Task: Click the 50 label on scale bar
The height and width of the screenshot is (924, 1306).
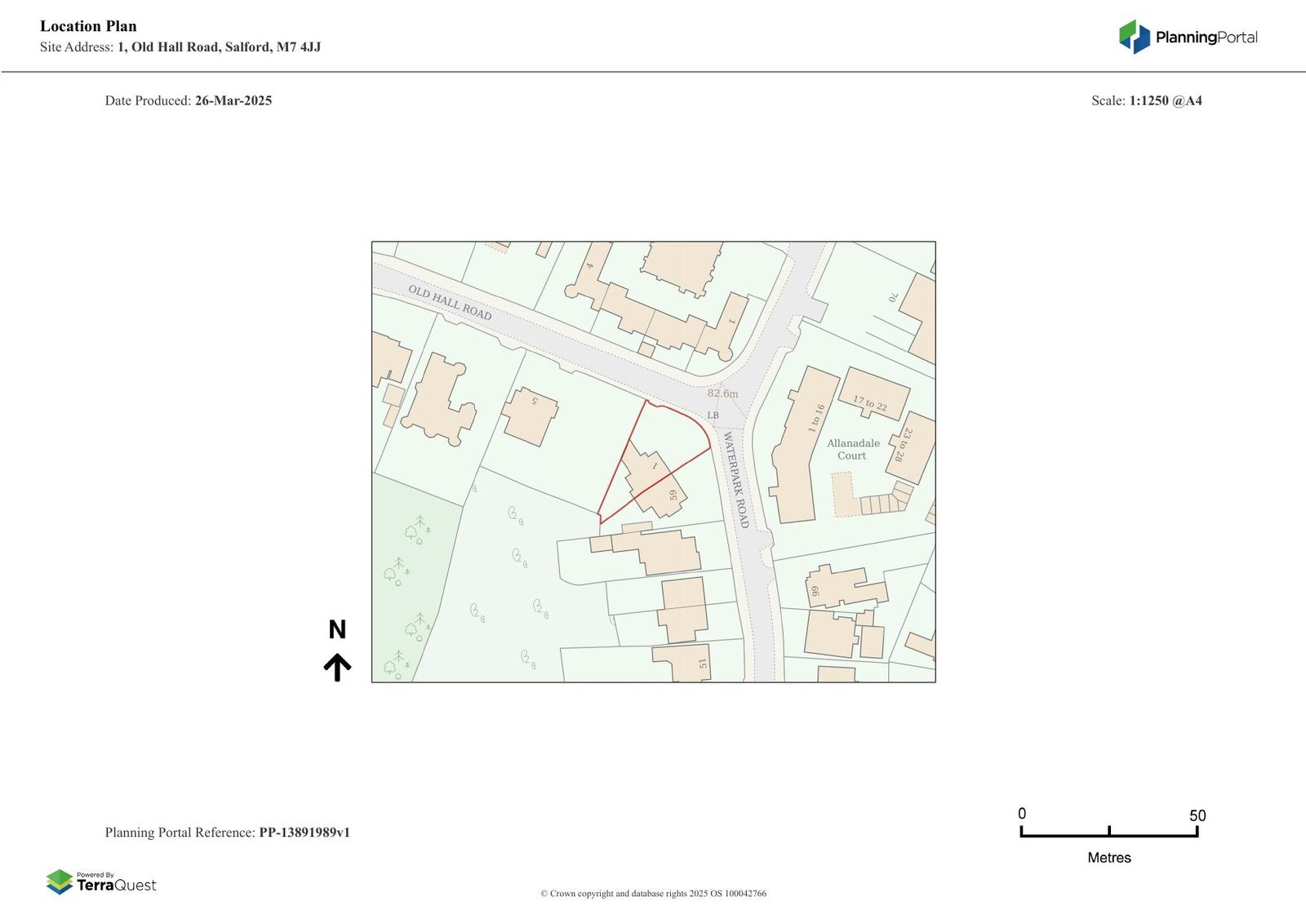Action: coord(1197,815)
